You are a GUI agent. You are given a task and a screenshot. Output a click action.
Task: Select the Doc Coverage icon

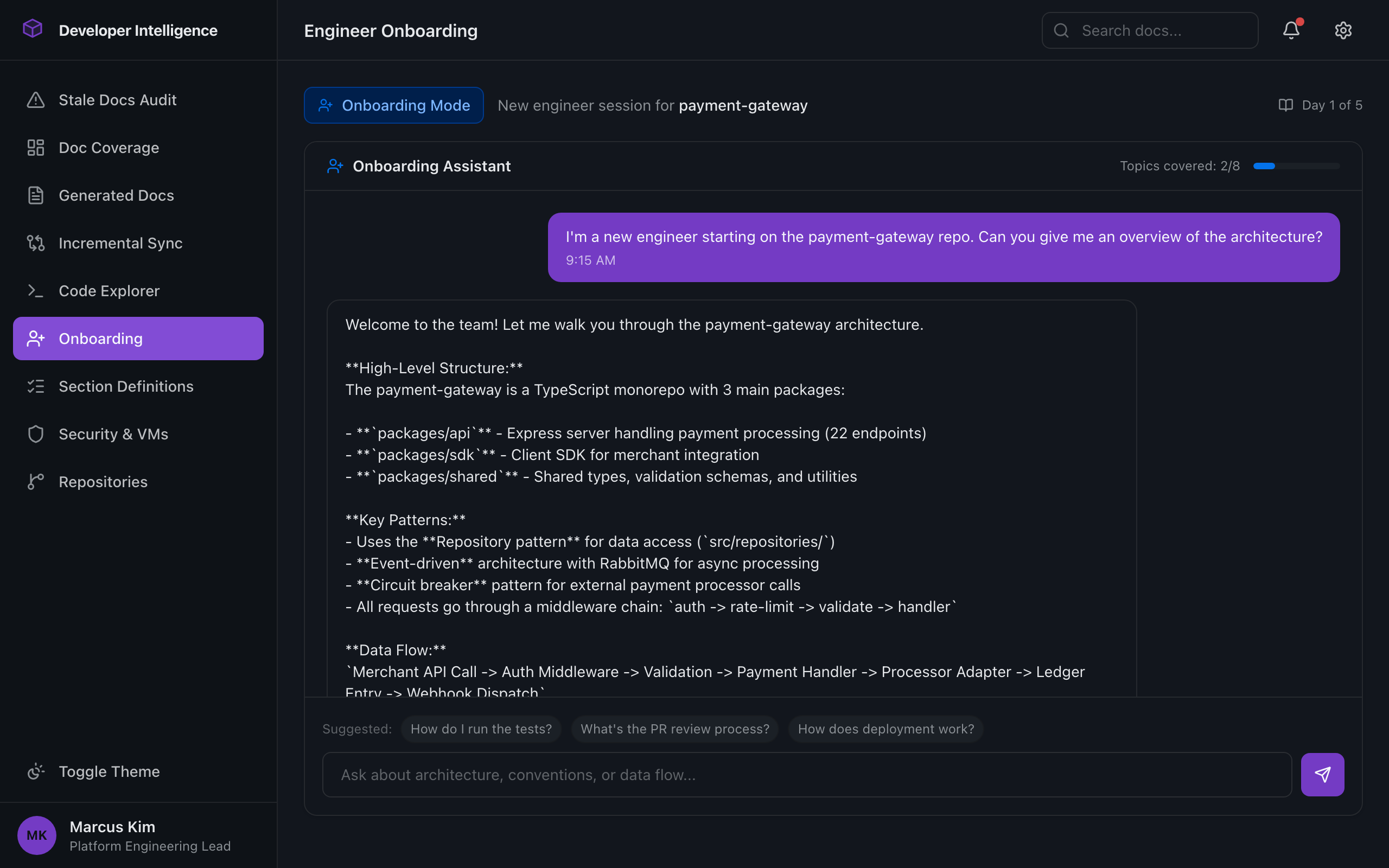36,148
